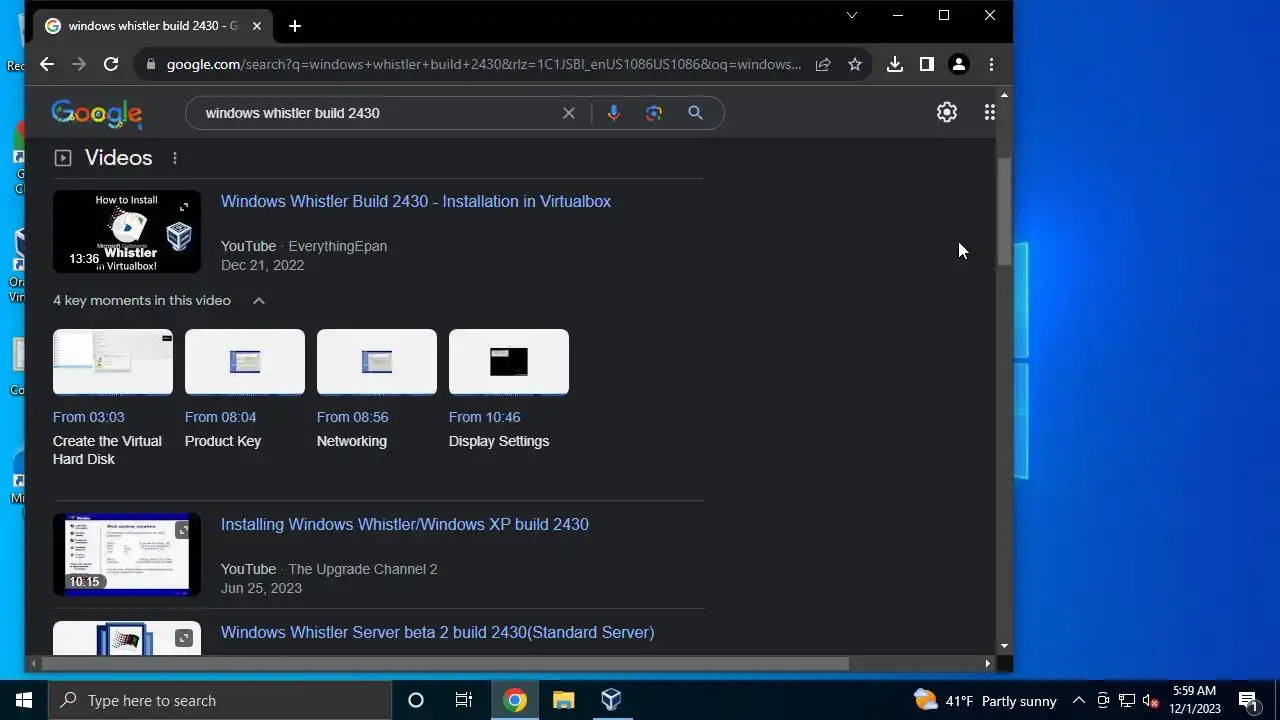
Task: Show hidden system tray icons
Action: click(1079, 701)
